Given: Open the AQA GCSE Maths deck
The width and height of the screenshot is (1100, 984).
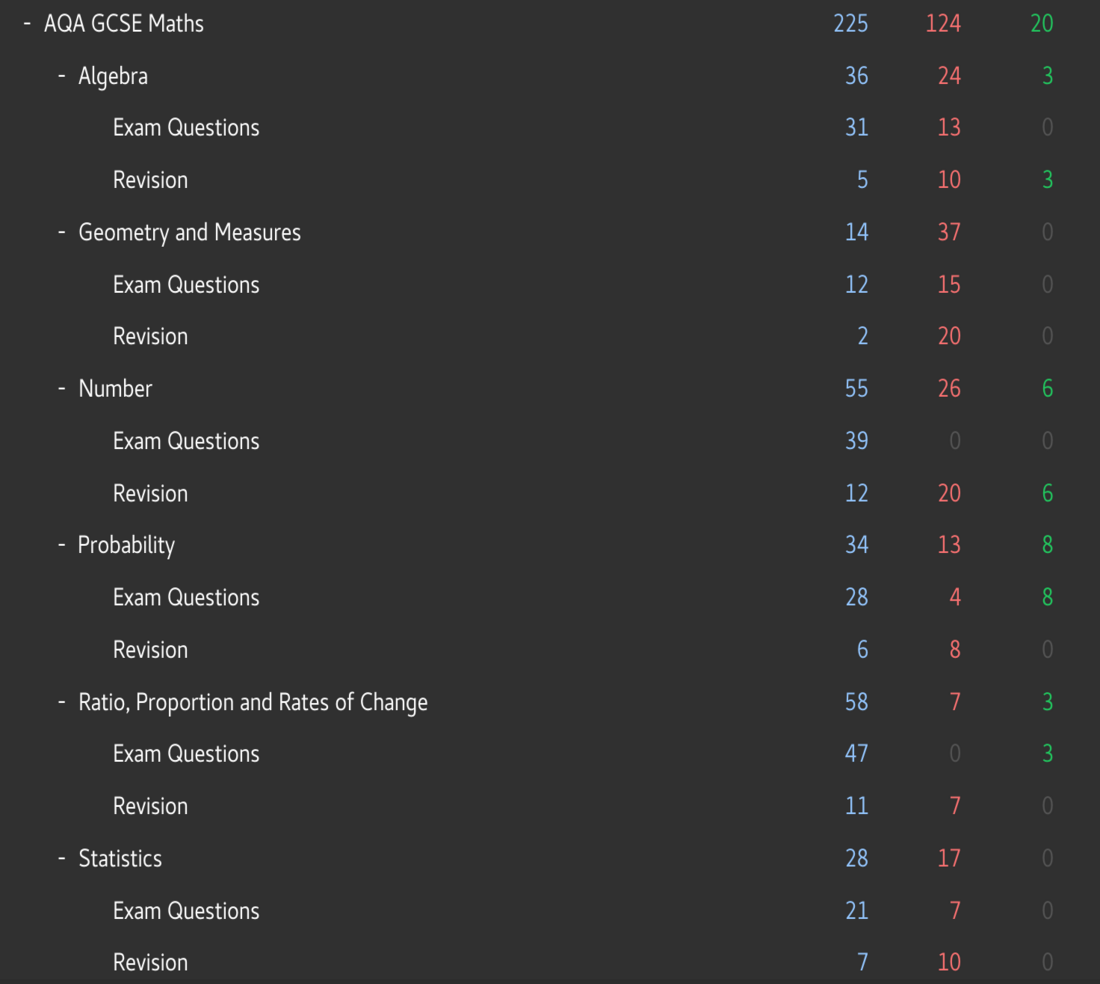Looking at the screenshot, I should (123, 24).
